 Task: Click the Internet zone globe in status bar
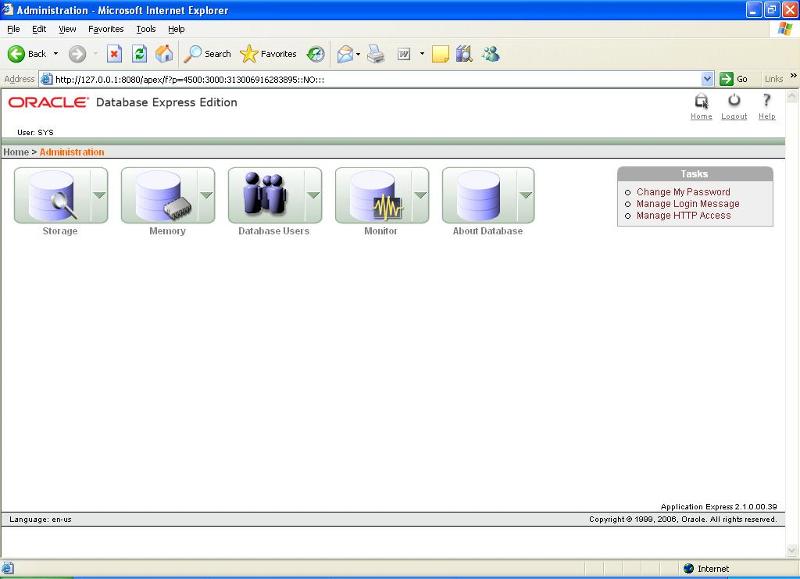689,568
